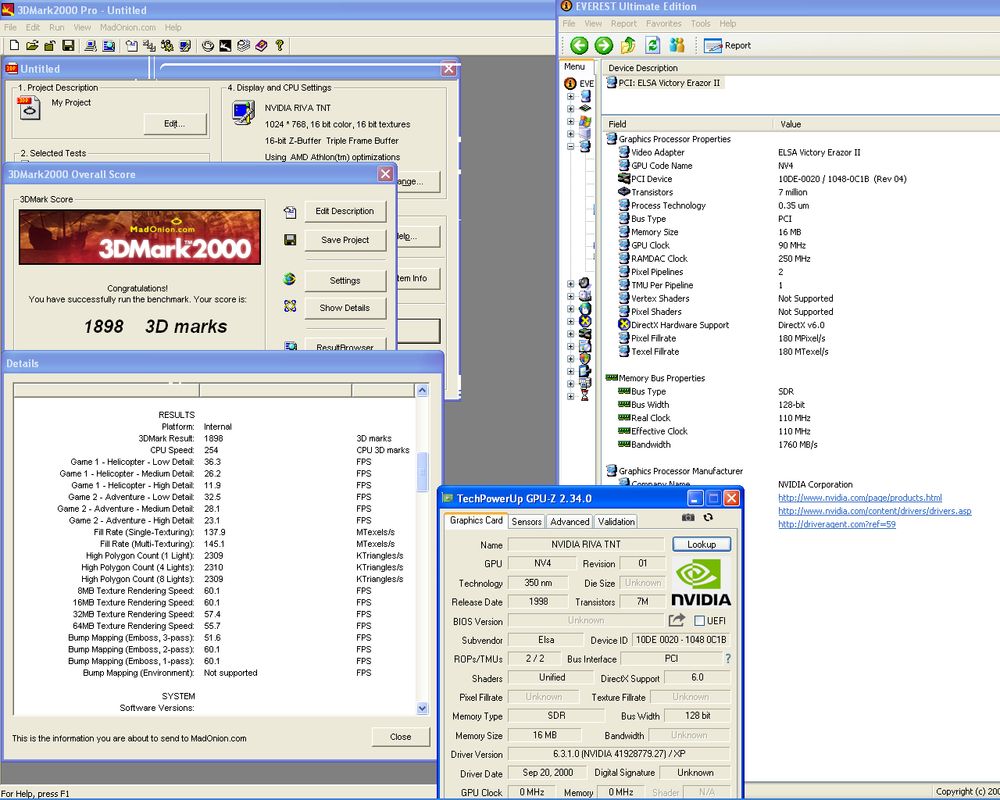Click the New project icon in 3DMark toolbar
The width and height of the screenshot is (1000, 800).
pos(14,45)
